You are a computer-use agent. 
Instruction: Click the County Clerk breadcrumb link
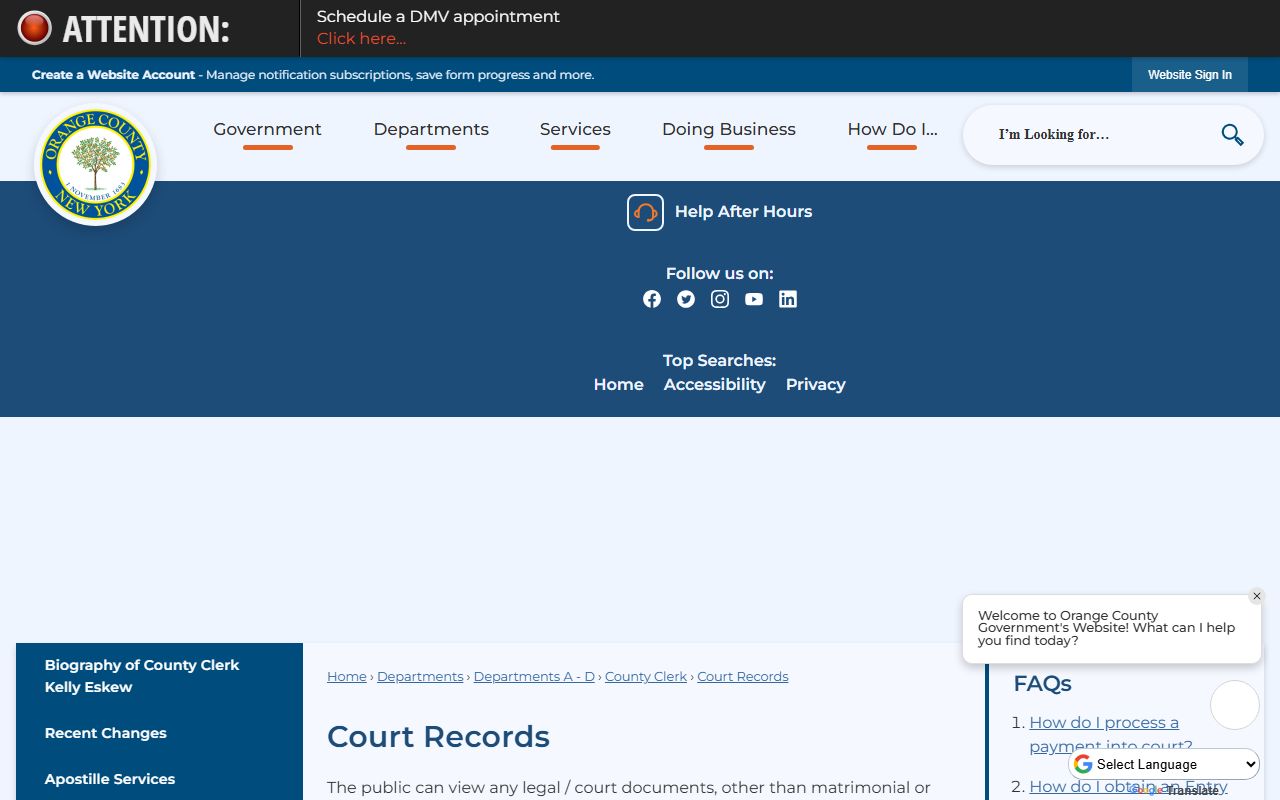pos(646,677)
